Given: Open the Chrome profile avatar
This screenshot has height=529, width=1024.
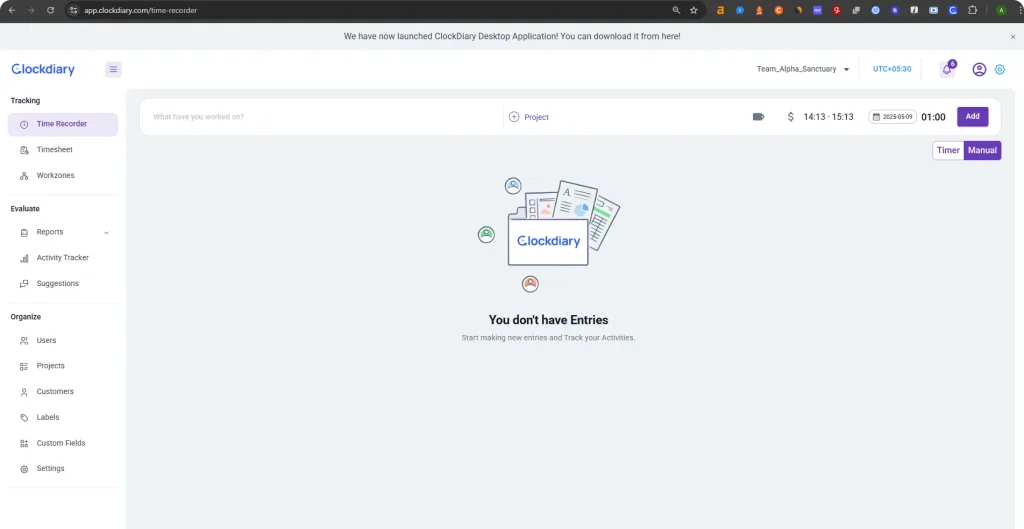Looking at the screenshot, I should click(x=1000, y=10).
